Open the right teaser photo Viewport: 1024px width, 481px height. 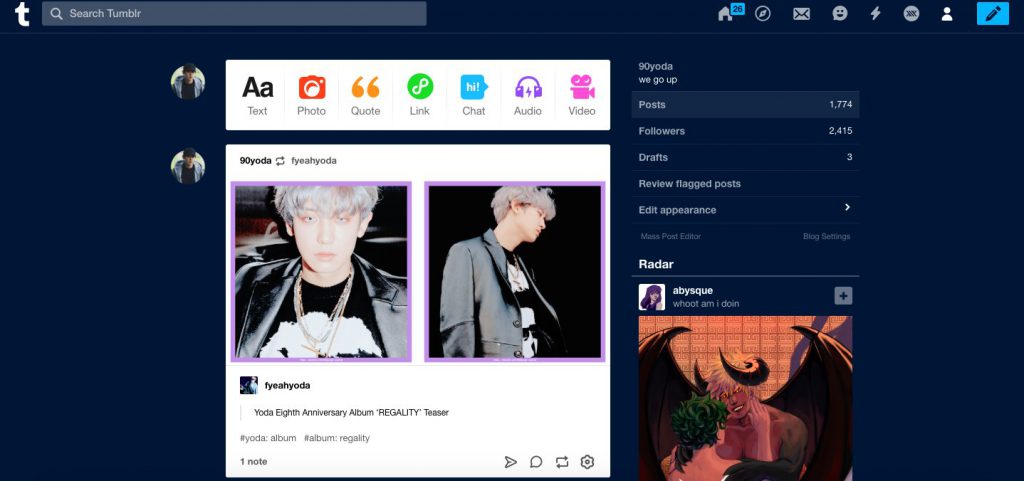(515, 272)
